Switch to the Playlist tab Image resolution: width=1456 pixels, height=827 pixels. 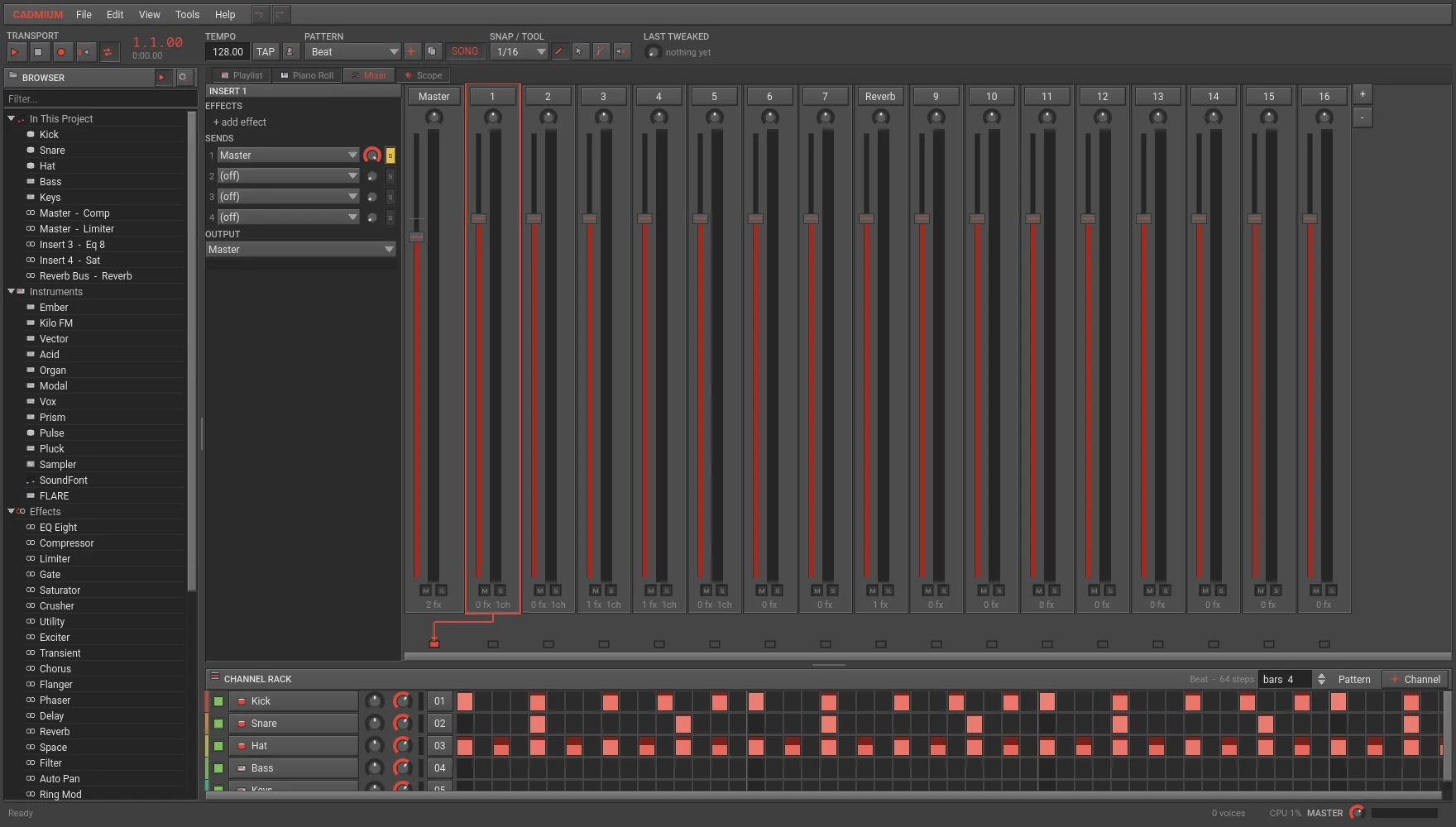tap(241, 75)
